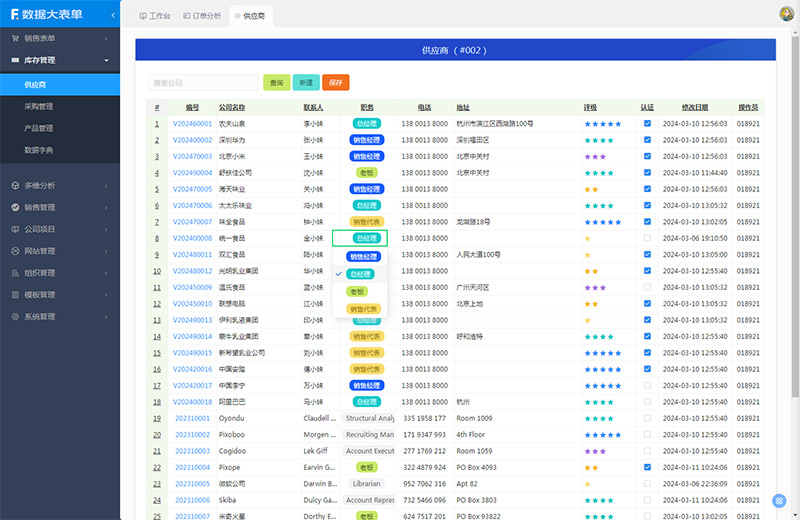Select the job cell Librarian

[x=366, y=484]
